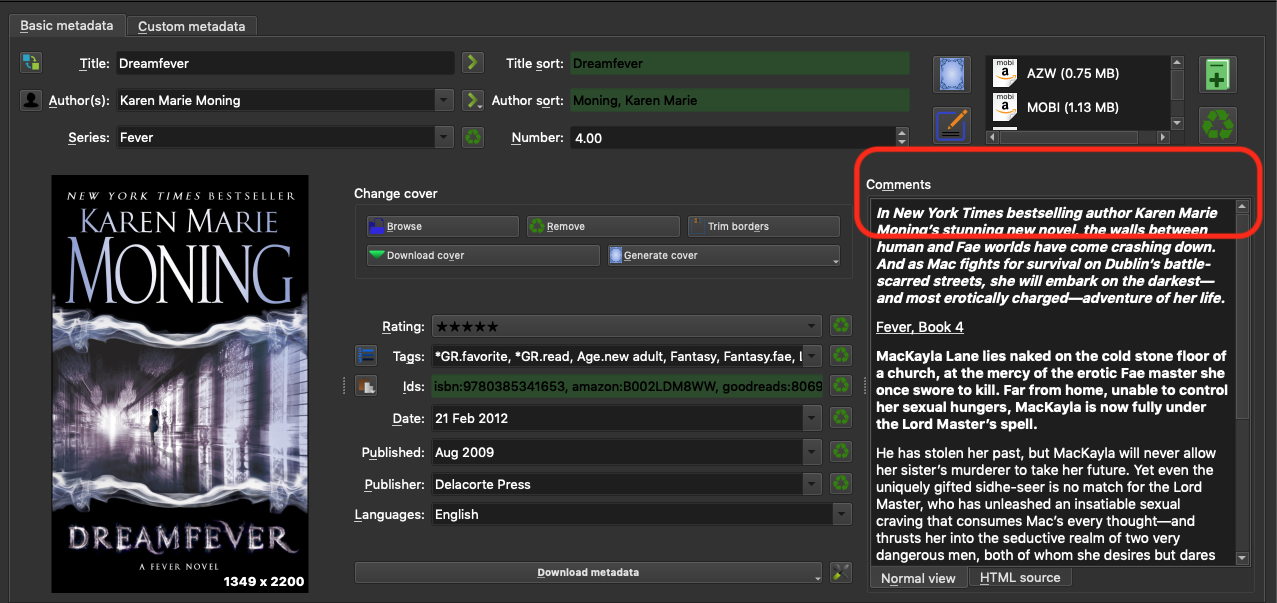The width and height of the screenshot is (1277, 603).
Task: Click the Dreamfever cover thumbnail
Action: (180, 383)
